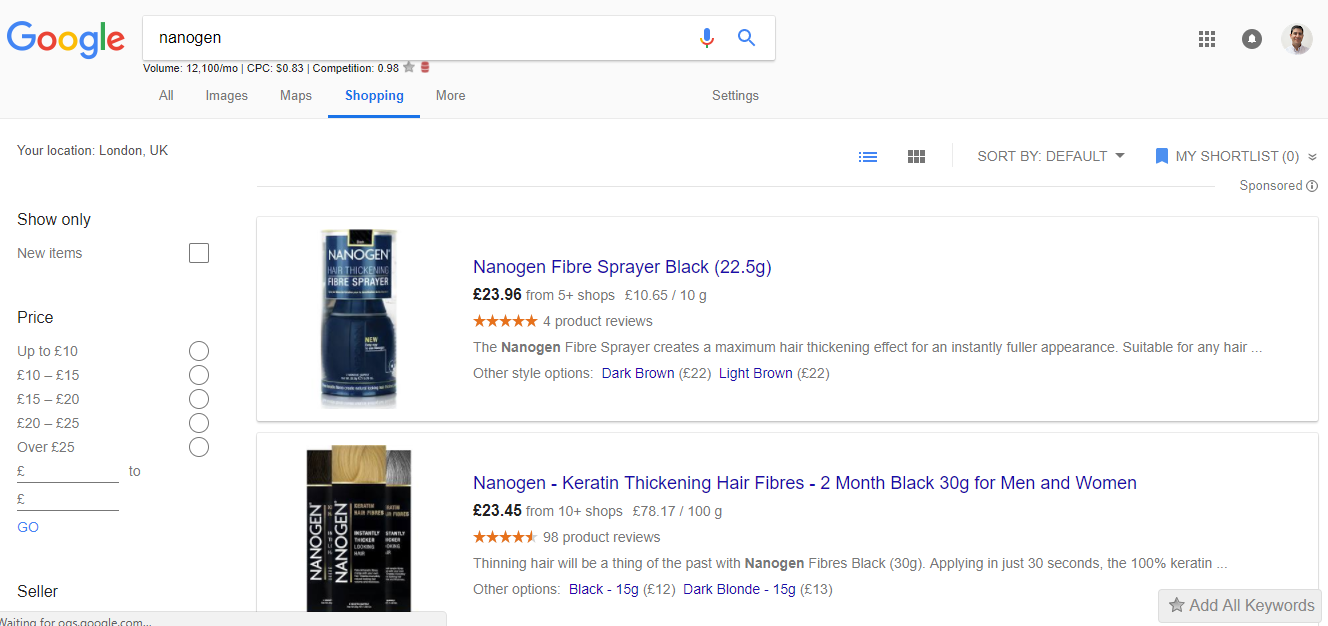Click star icon in Add All Keywords
Viewport: 1328px width, 626px height.
pos(1177,605)
